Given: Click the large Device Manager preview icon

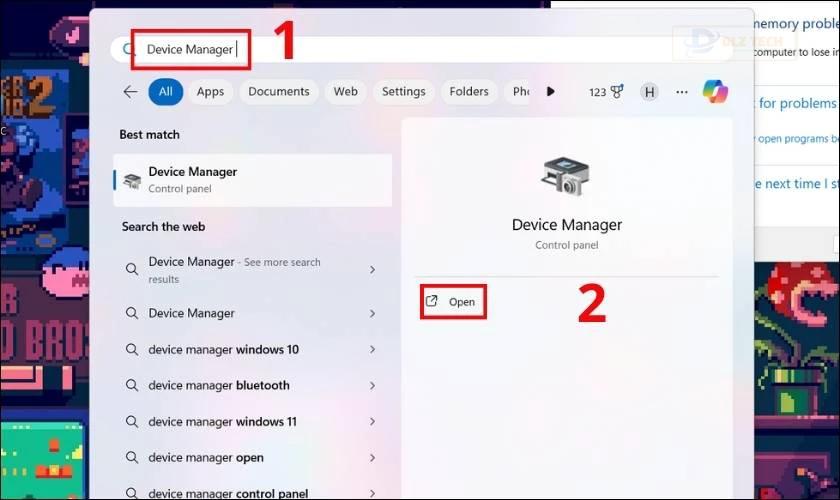Looking at the screenshot, I should click(566, 176).
